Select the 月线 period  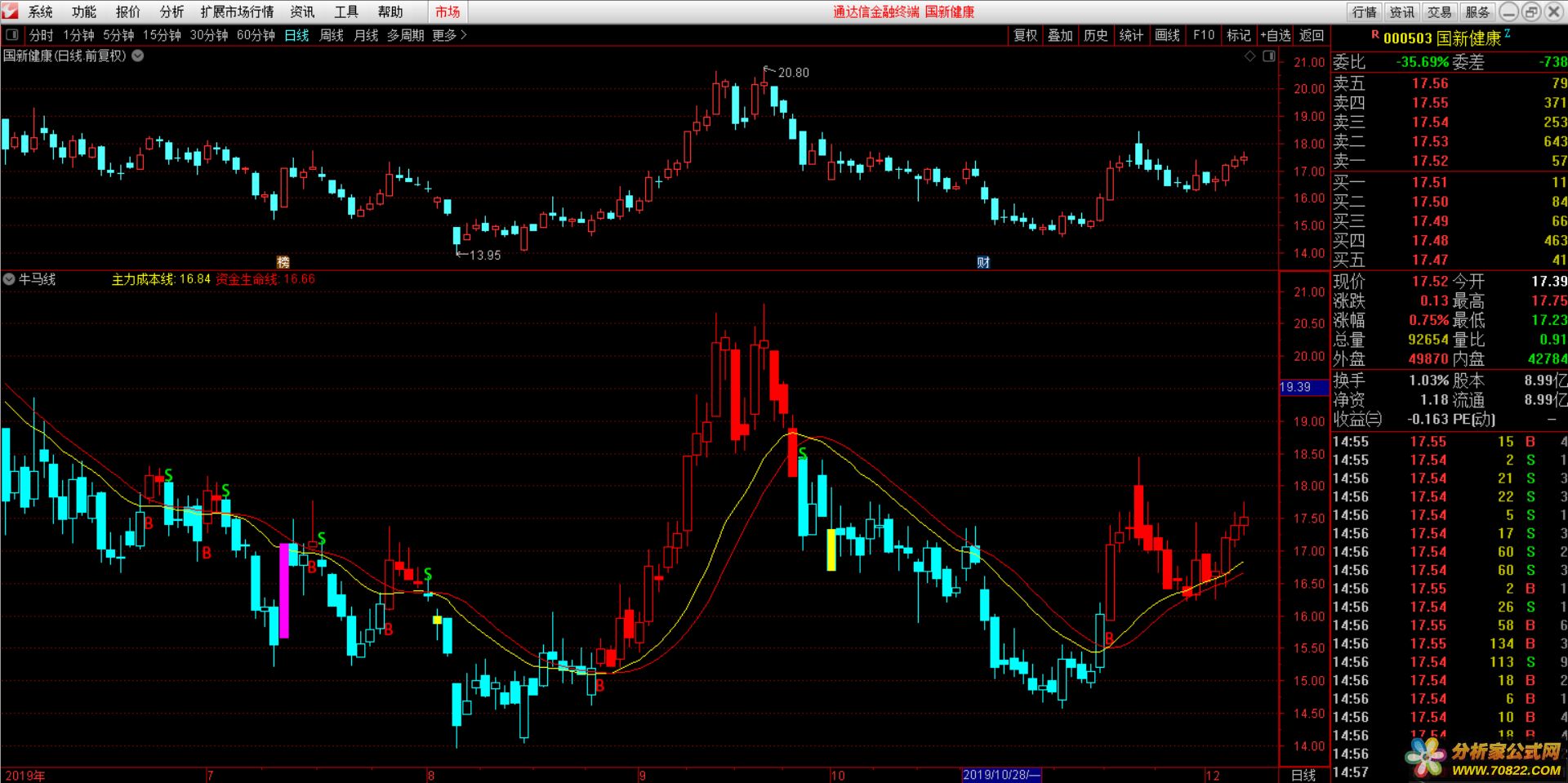click(x=366, y=35)
